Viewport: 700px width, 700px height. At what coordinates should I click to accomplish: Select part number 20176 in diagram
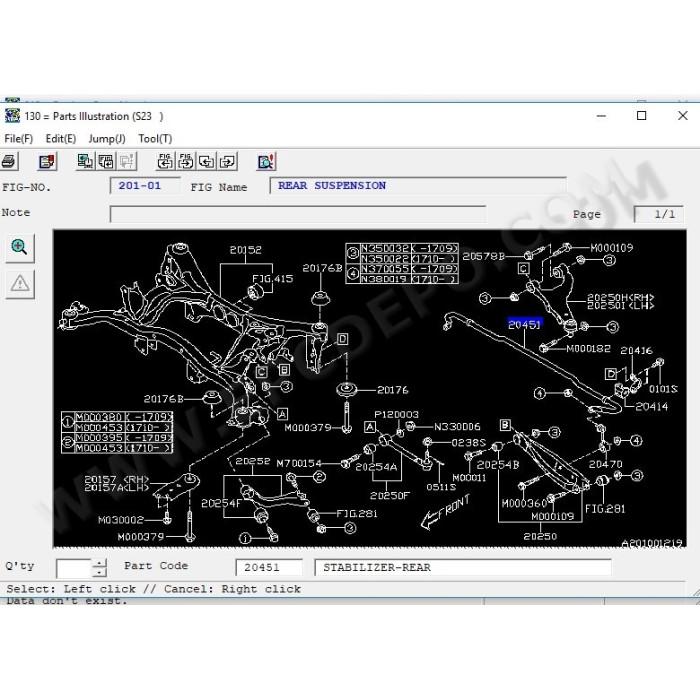392,390
